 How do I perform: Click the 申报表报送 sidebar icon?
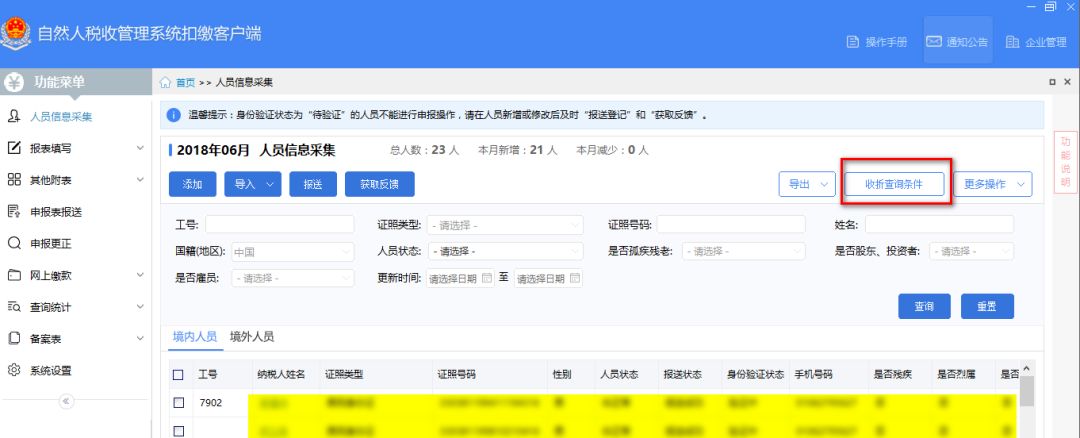pyautogui.click(x=14, y=211)
